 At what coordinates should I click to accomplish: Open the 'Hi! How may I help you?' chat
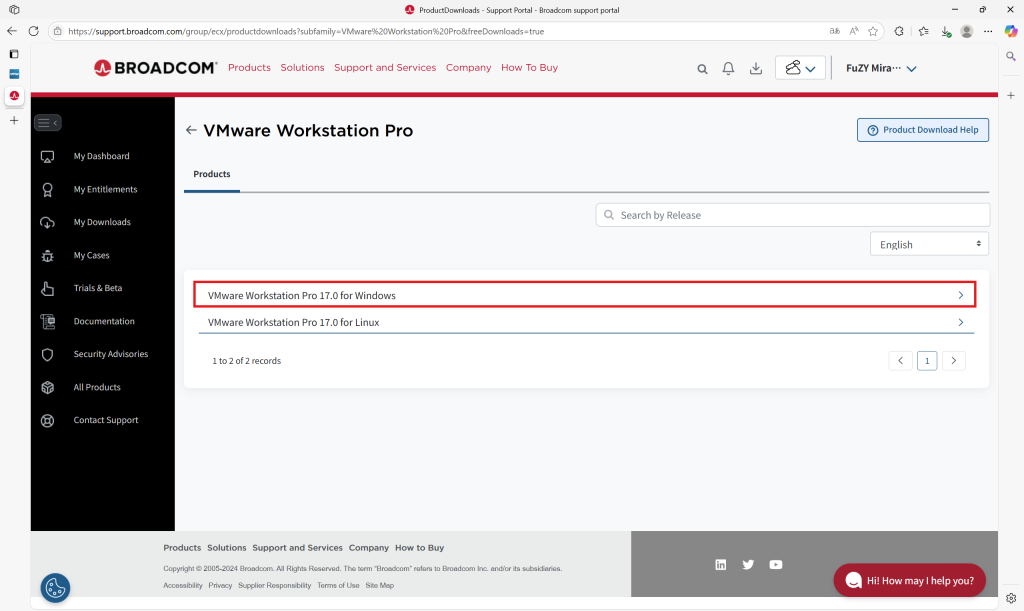909,580
